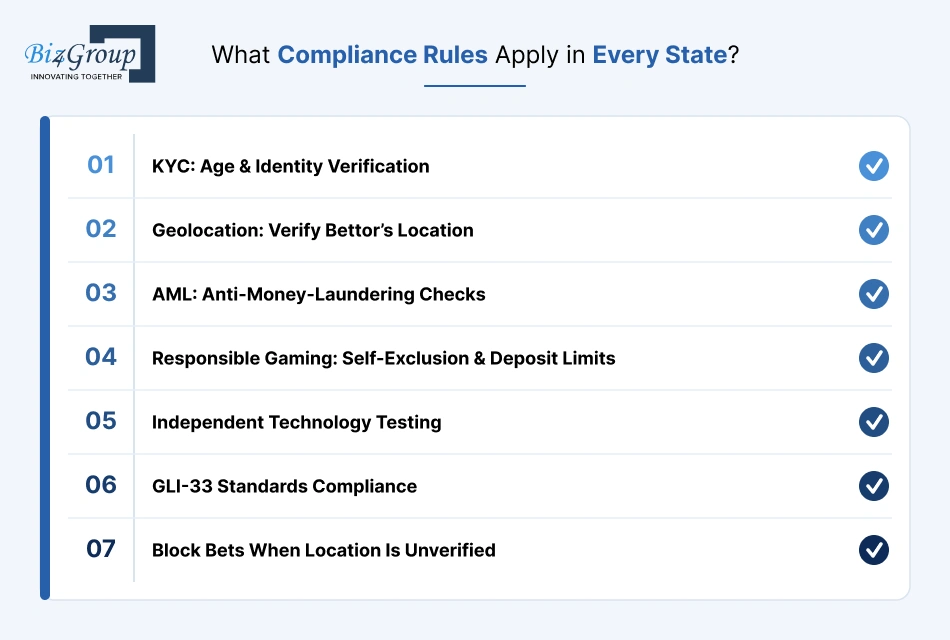Click "Independent Technology Testing" text
This screenshot has width=950, height=640.
point(296,422)
